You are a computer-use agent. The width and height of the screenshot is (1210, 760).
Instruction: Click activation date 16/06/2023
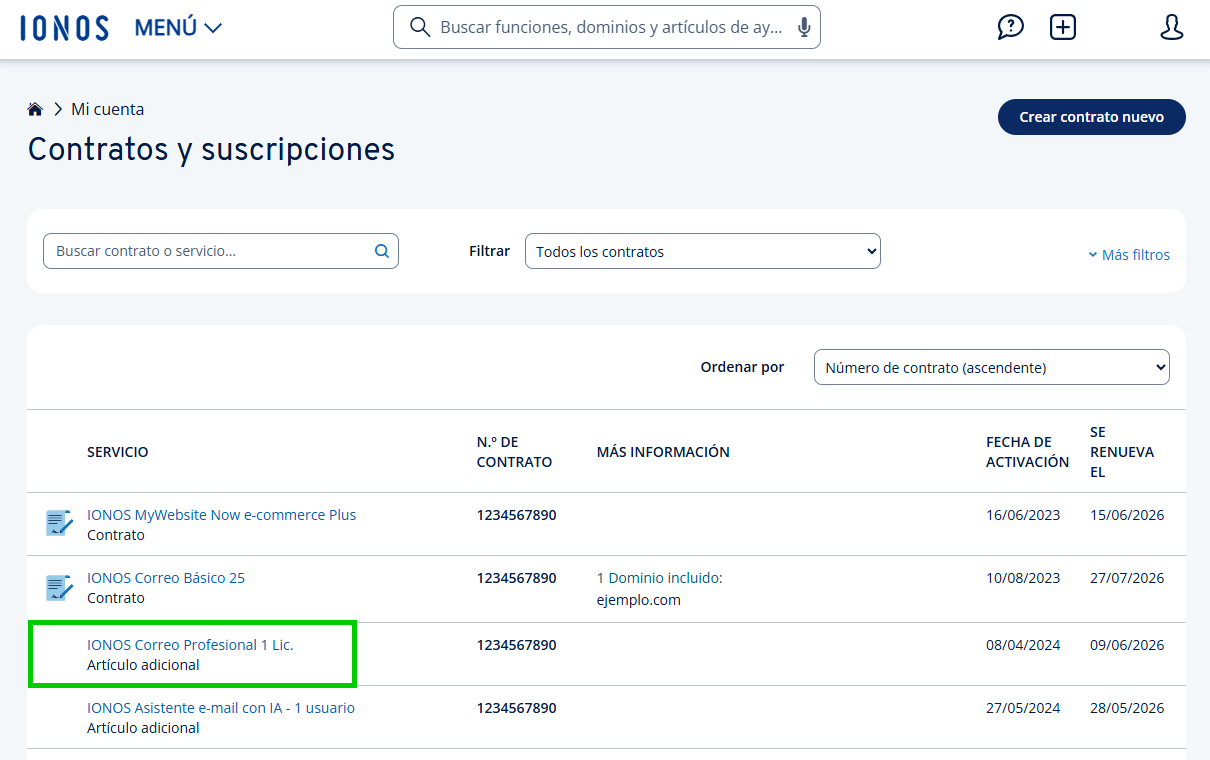pos(1023,515)
